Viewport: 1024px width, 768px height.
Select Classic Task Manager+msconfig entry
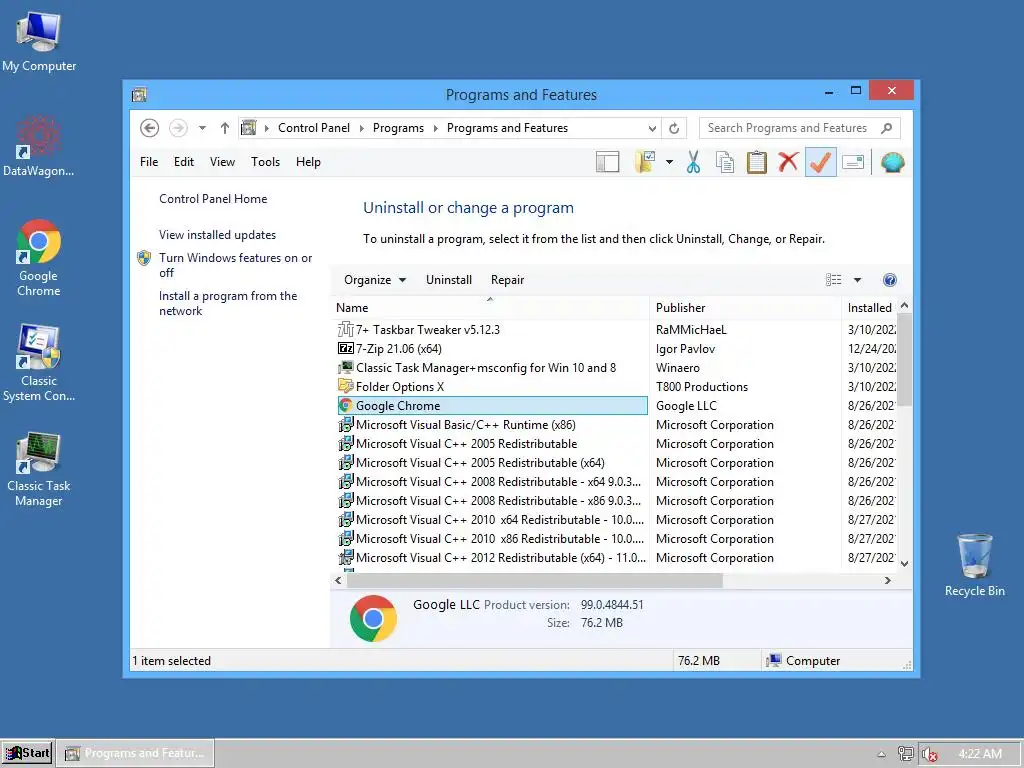(x=492, y=368)
